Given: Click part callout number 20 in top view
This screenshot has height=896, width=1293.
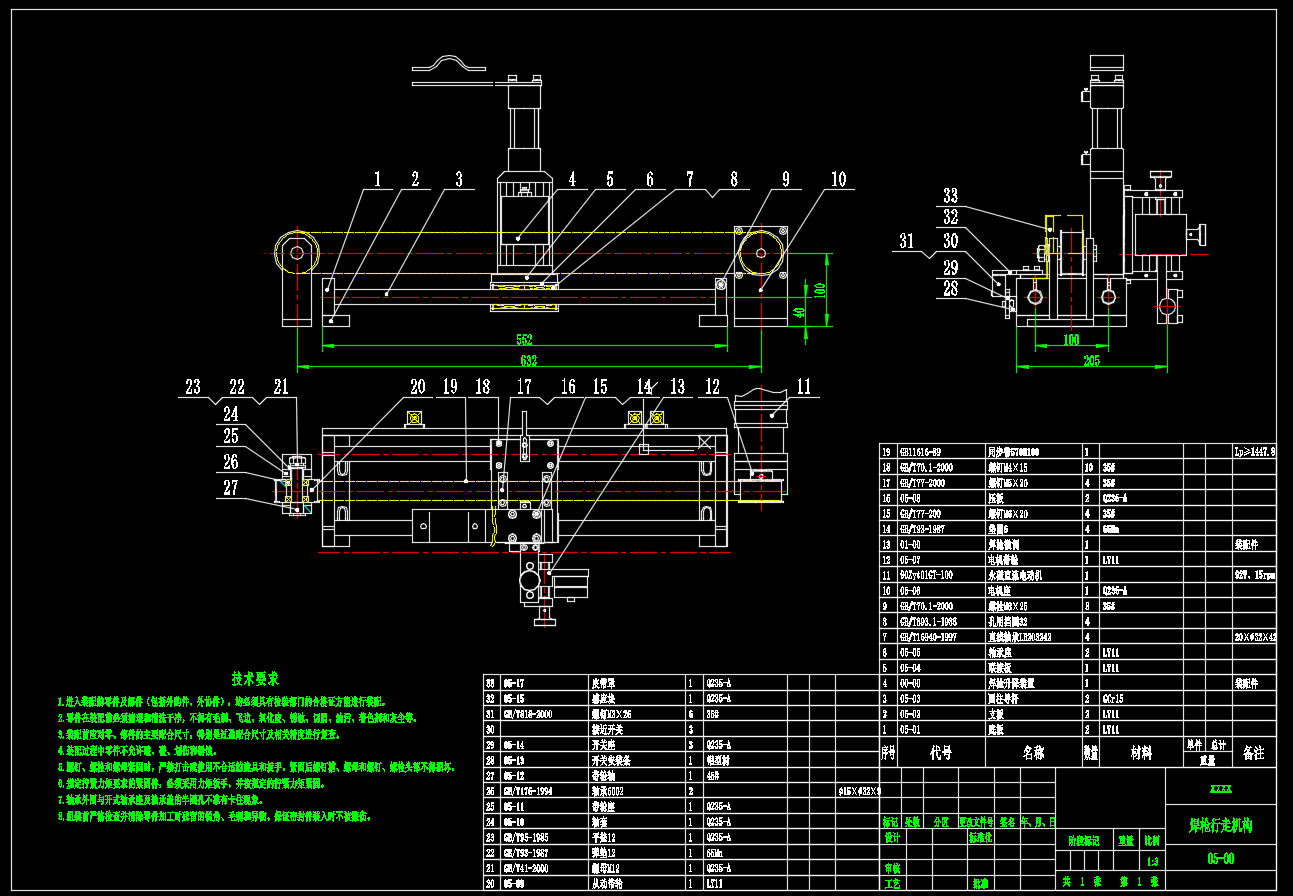Looking at the screenshot, I should pos(417,387).
